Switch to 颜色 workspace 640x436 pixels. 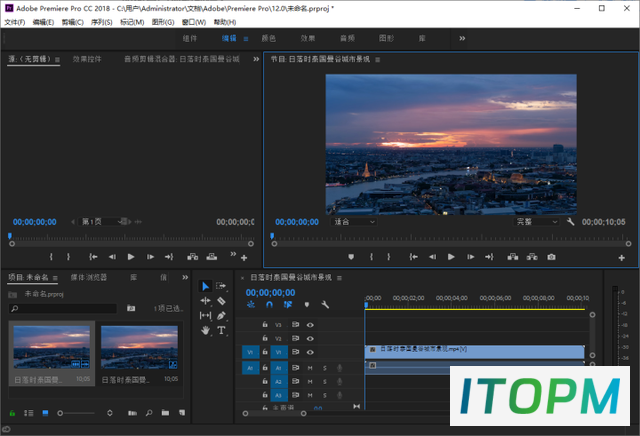[269, 38]
